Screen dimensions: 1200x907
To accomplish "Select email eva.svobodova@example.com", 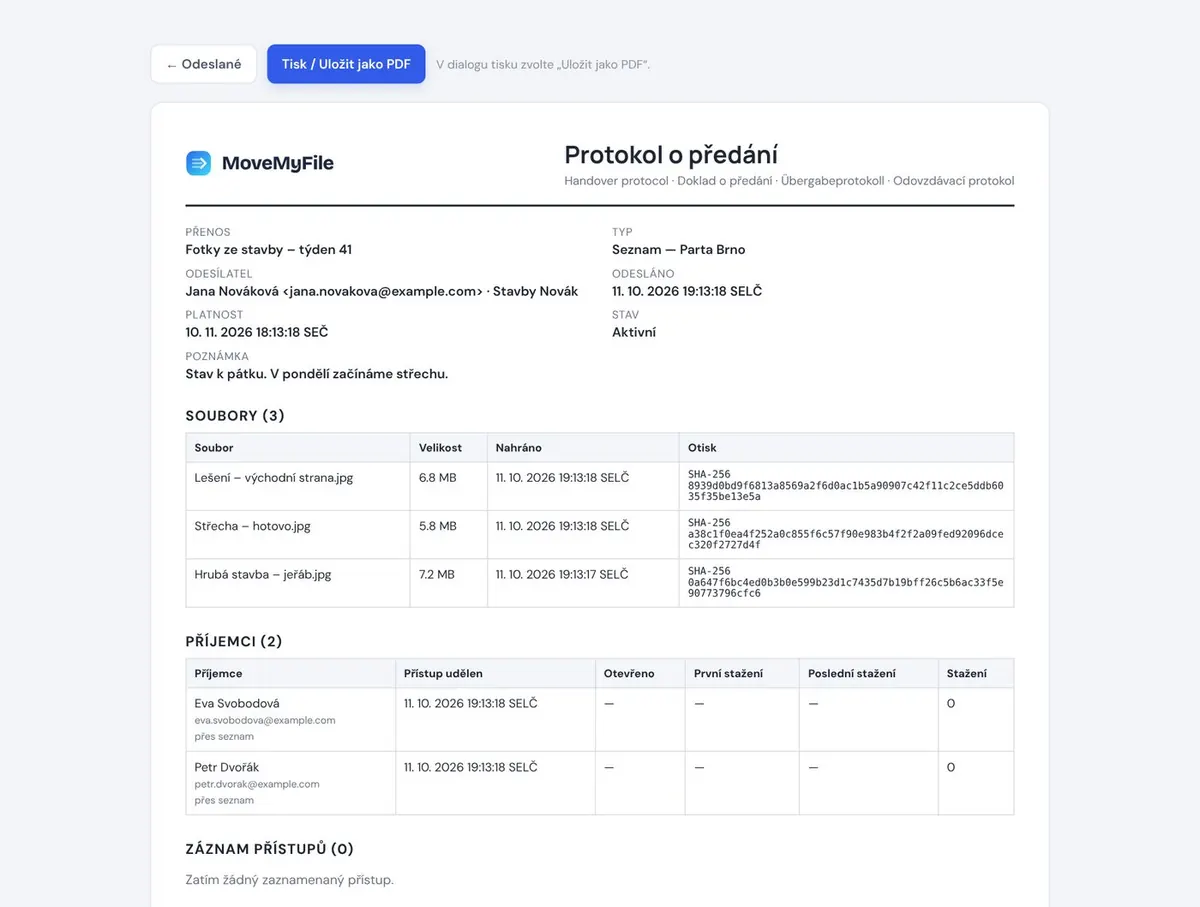I will (x=265, y=720).
